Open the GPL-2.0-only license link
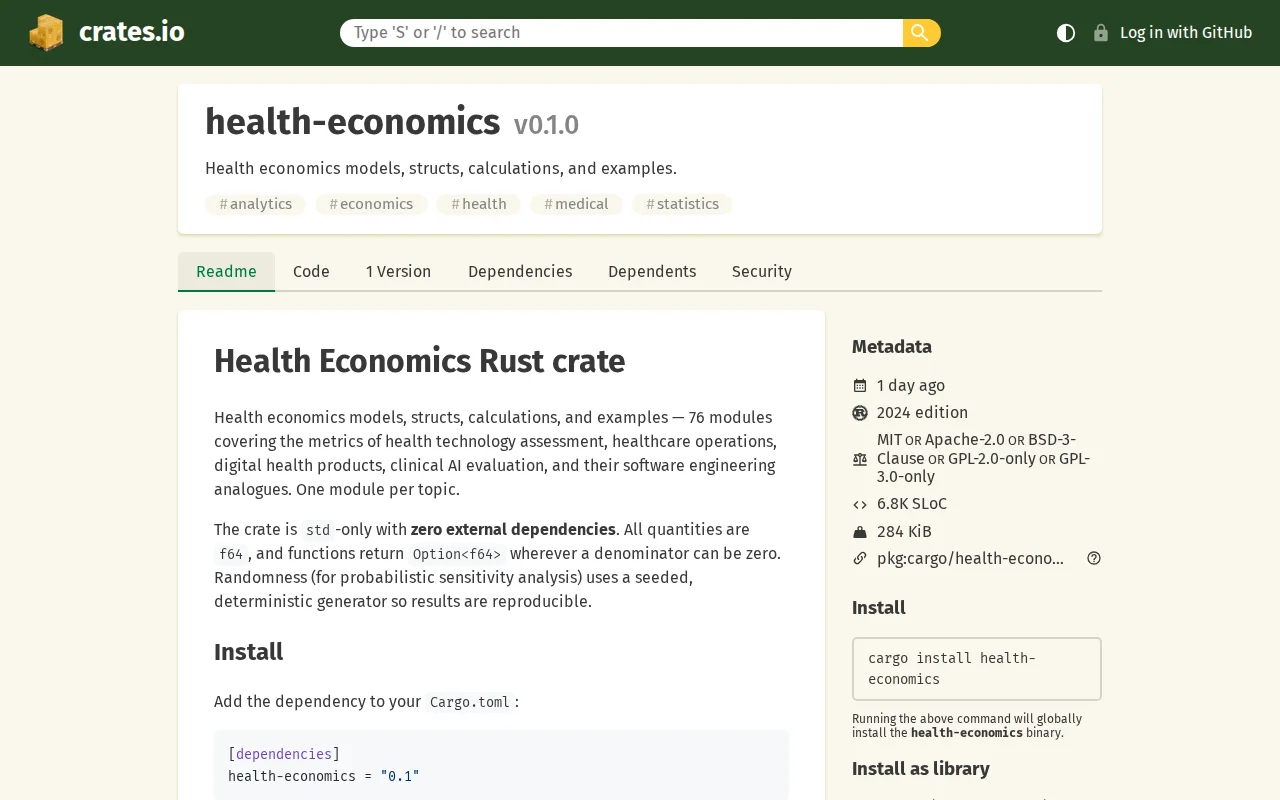This screenshot has width=1280, height=800. pos(992,459)
